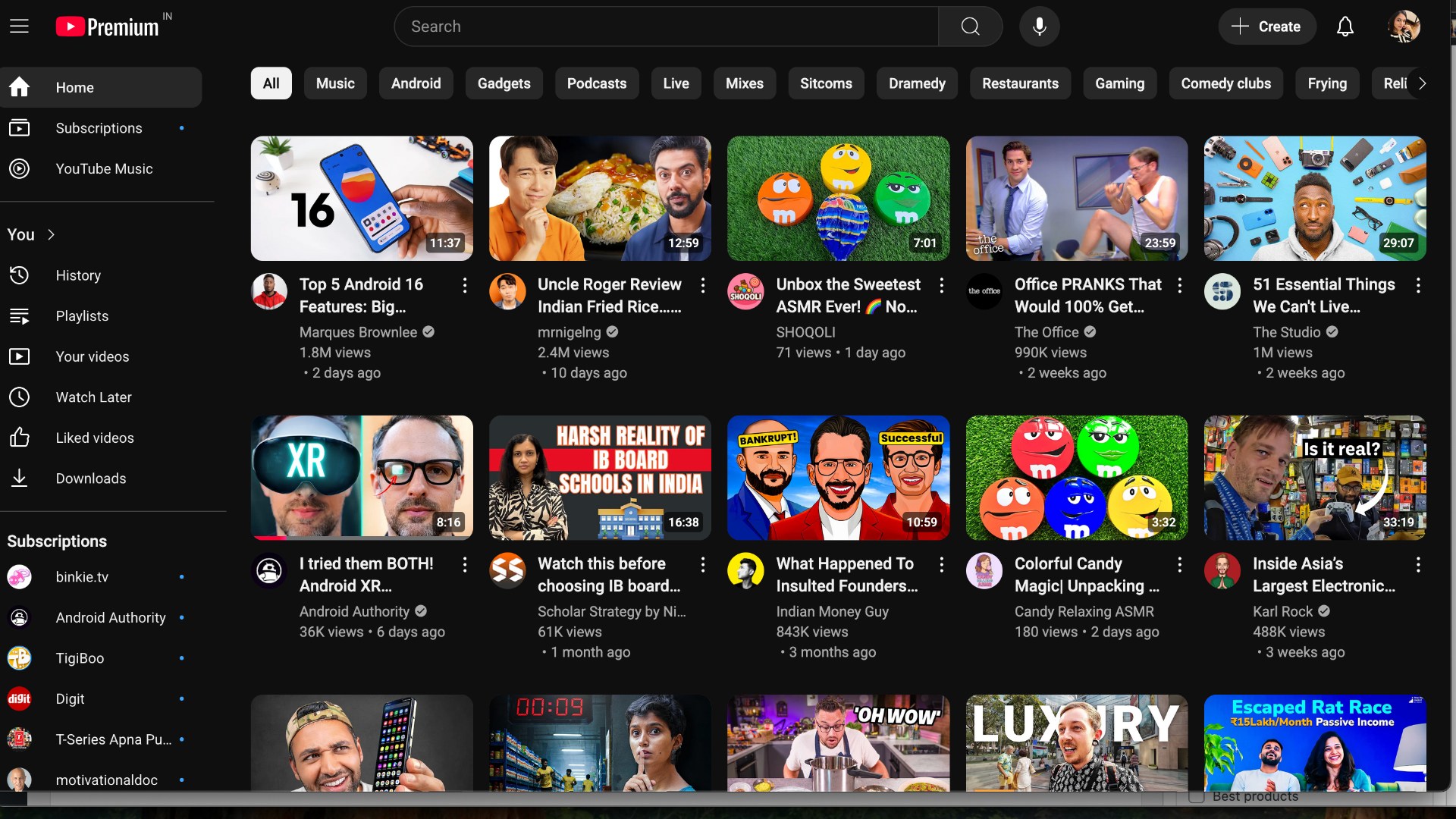This screenshot has height=819, width=1456.
Task: Open the hamburger guide menu
Action: point(19,27)
